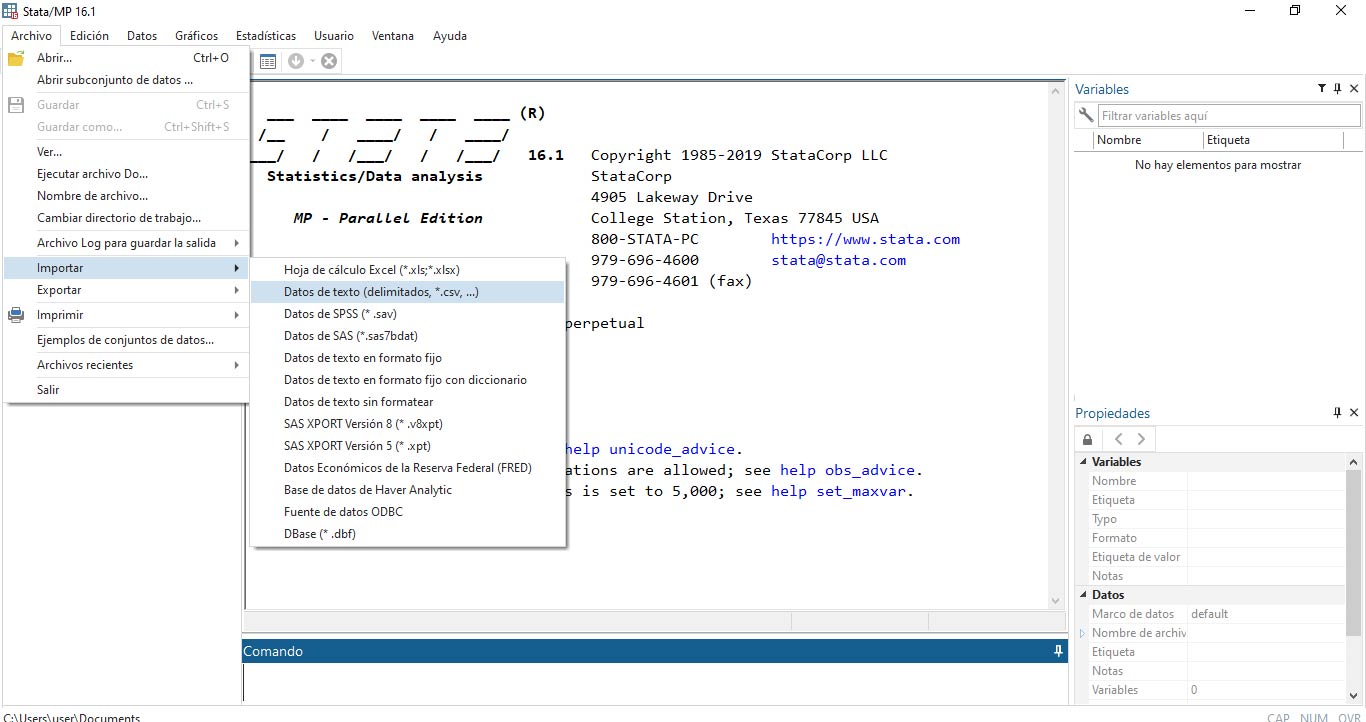This screenshot has width=1366, height=722.
Task: Click the Break (X circle) toolbar icon
Action: point(329,61)
